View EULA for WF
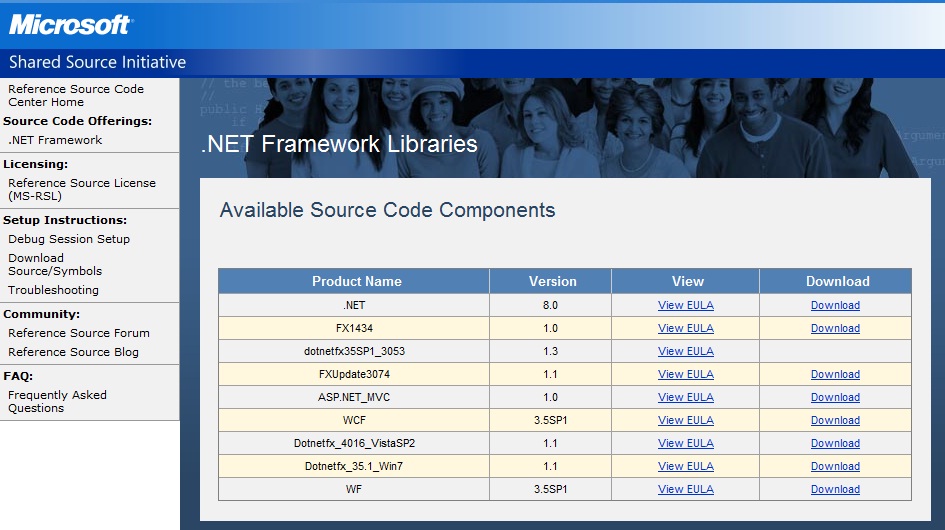Viewport: 945px width, 530px height. click(x=685, y=489)
